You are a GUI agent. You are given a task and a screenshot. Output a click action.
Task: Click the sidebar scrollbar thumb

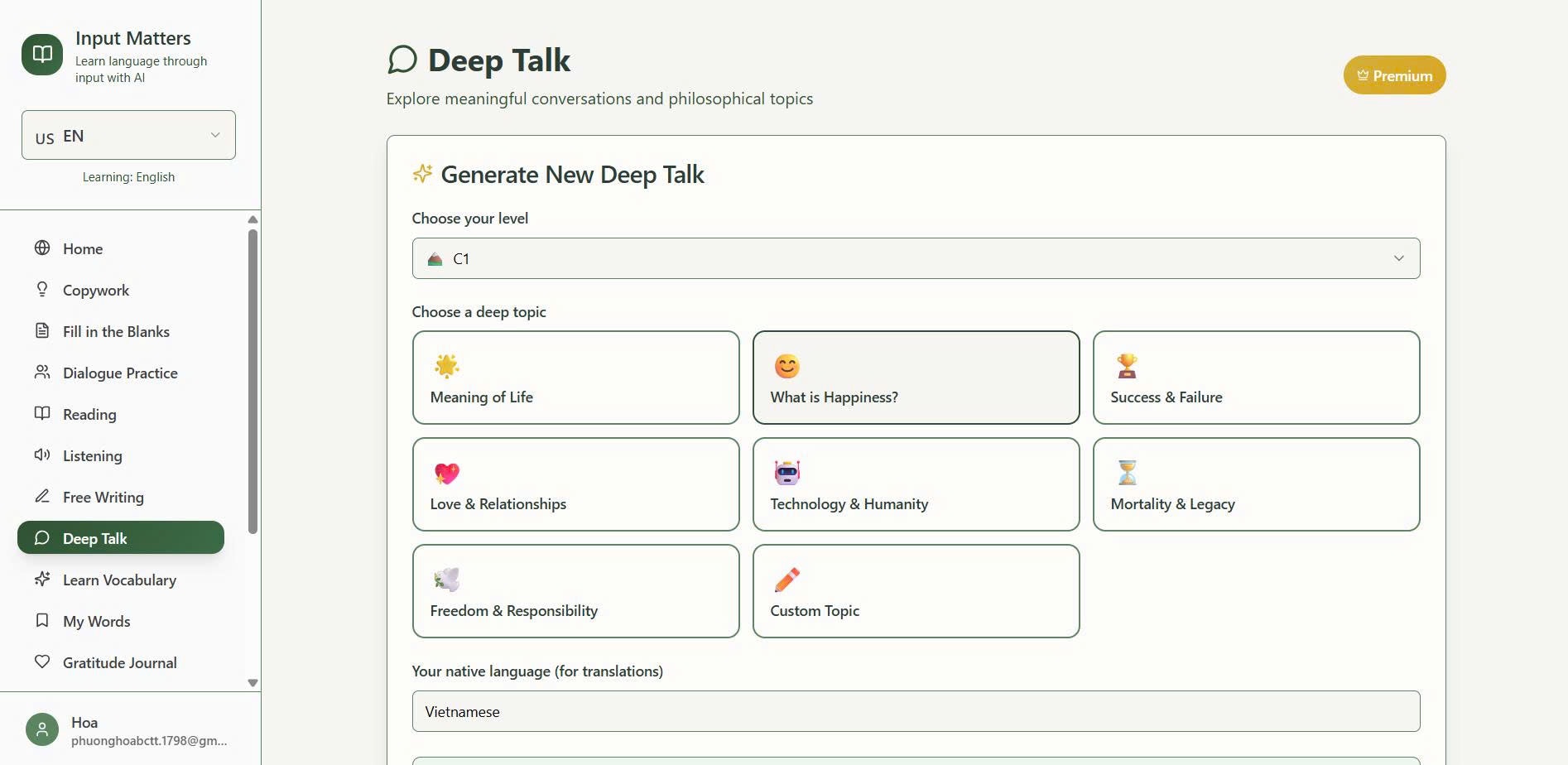(253, 381)
